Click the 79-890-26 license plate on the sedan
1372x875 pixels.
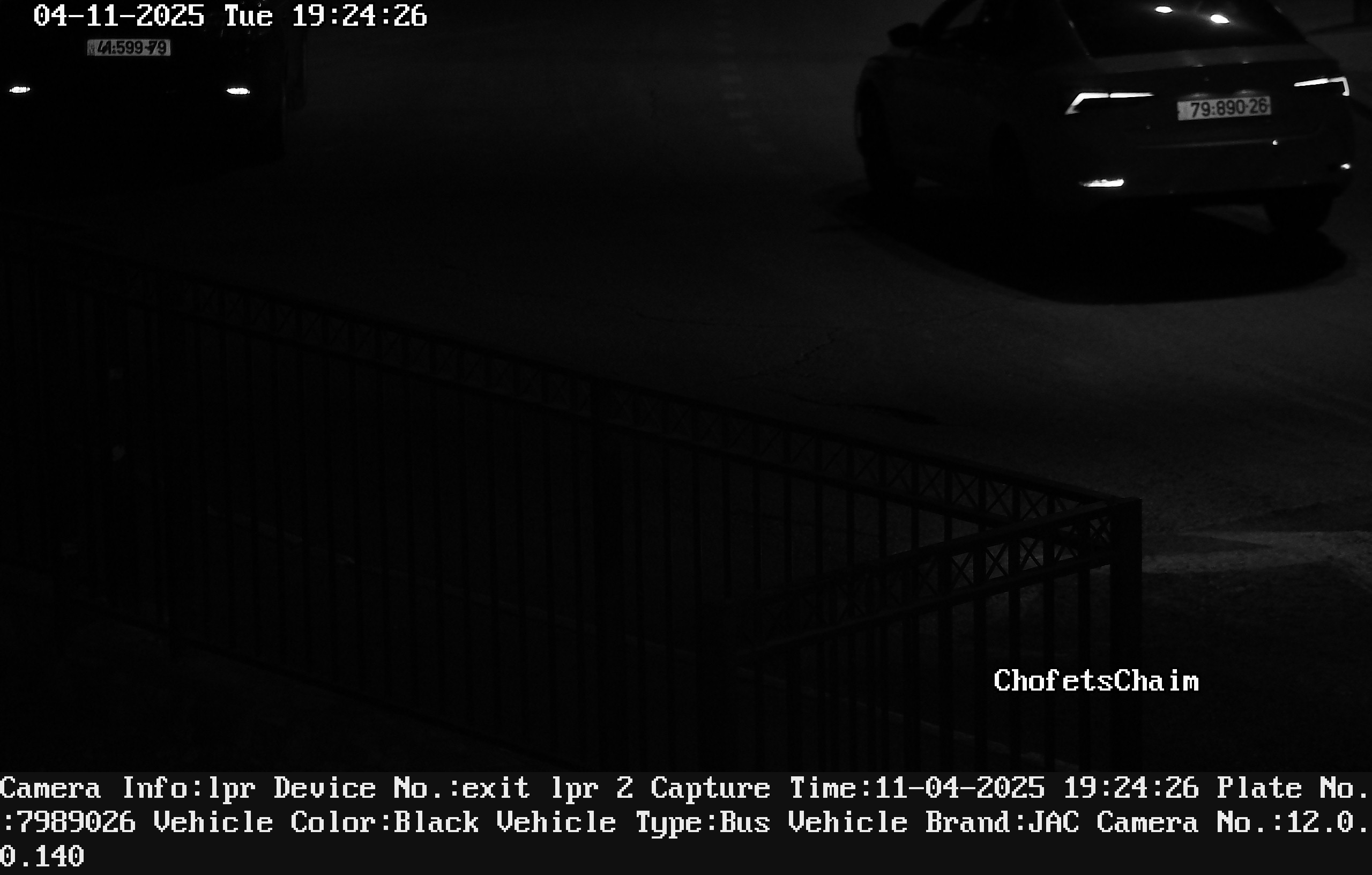click(1224, 108)
